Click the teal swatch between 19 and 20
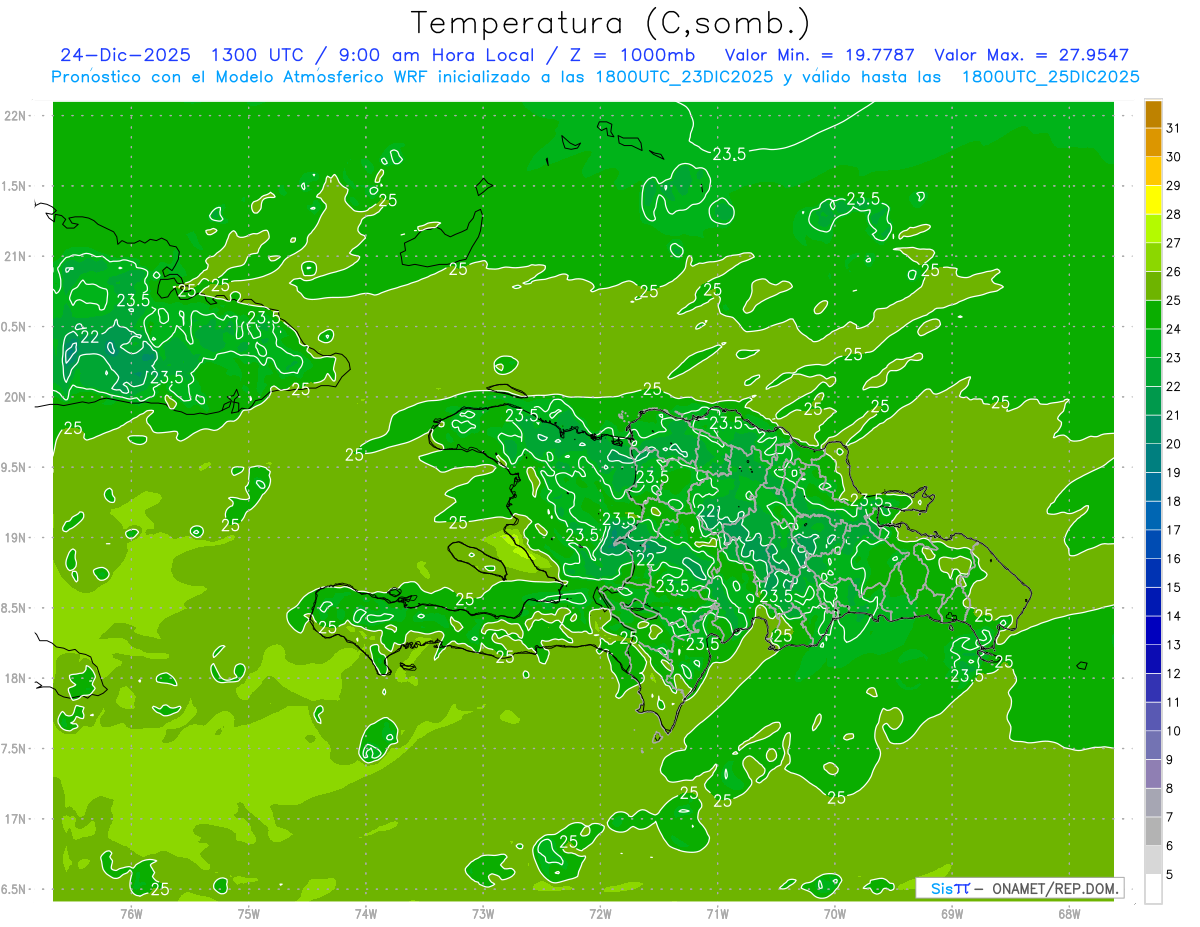Screen dimensions: 1200x927 point(1154,458)
